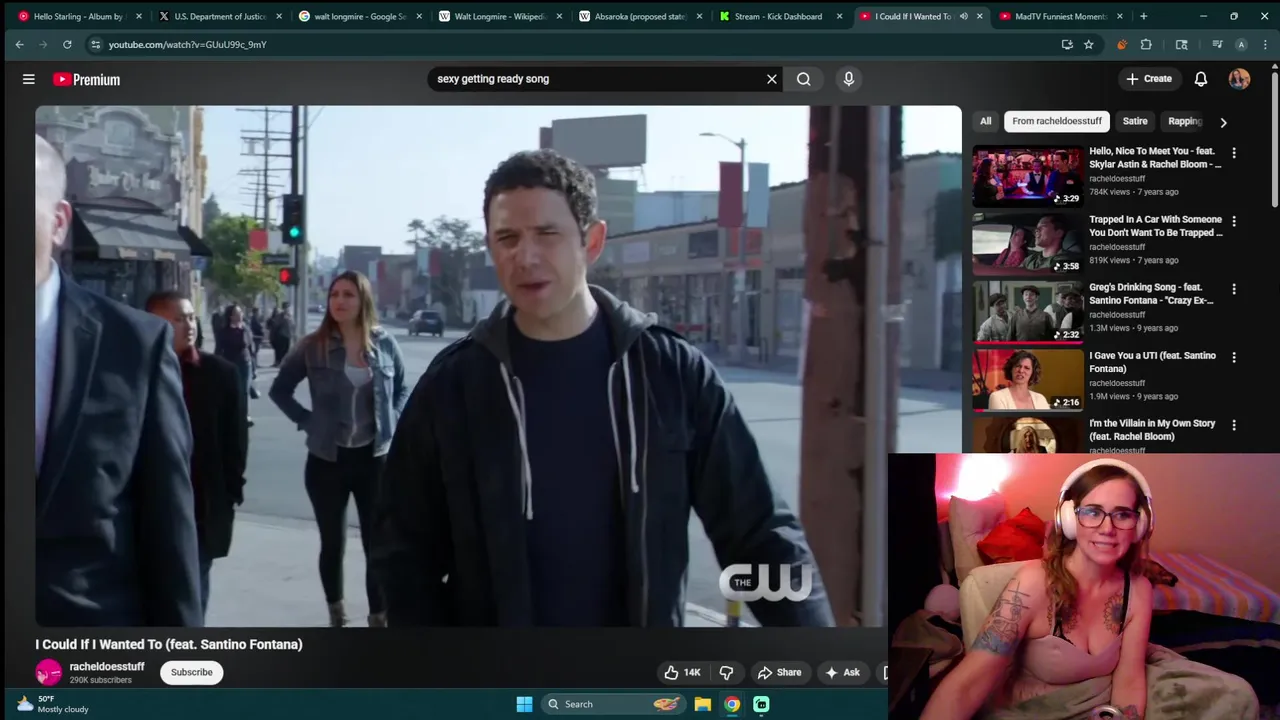Open a new browser tab with the plus button
Image resolution: width=1280 pixels, height=720 pixels.
(x=1143, y=16)
